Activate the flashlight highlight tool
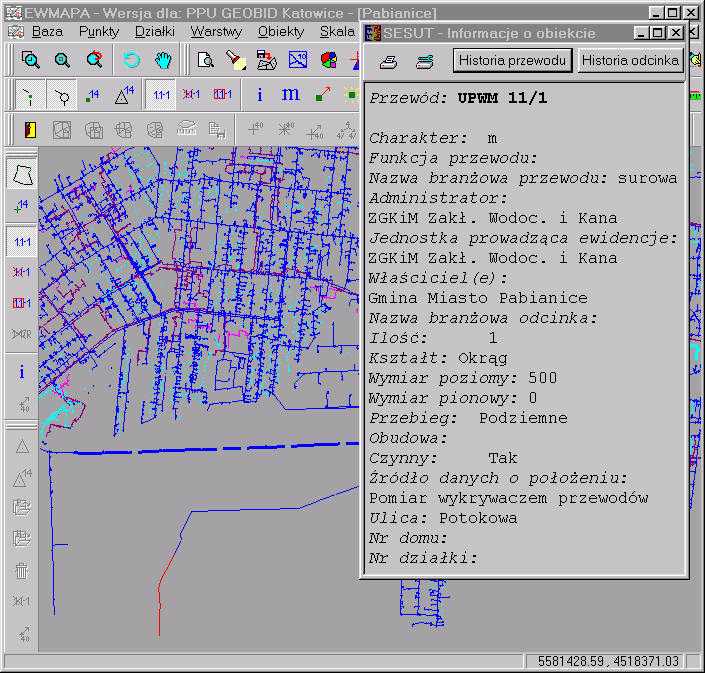Screen dimensions: 705x673 click(234, 60)
